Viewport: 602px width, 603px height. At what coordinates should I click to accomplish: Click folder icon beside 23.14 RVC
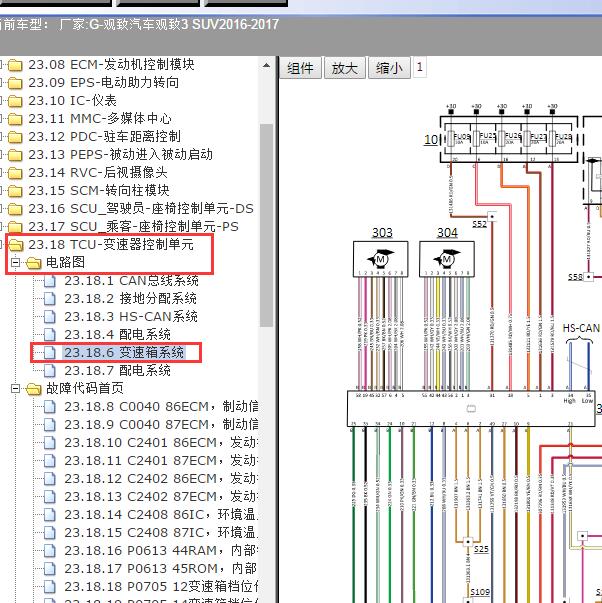tap(15, 173)
